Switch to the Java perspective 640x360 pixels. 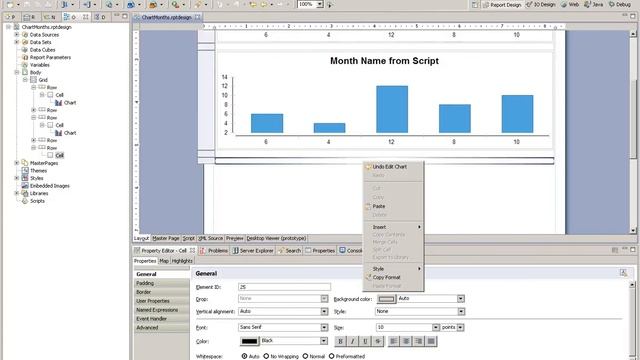pos(594,4)
